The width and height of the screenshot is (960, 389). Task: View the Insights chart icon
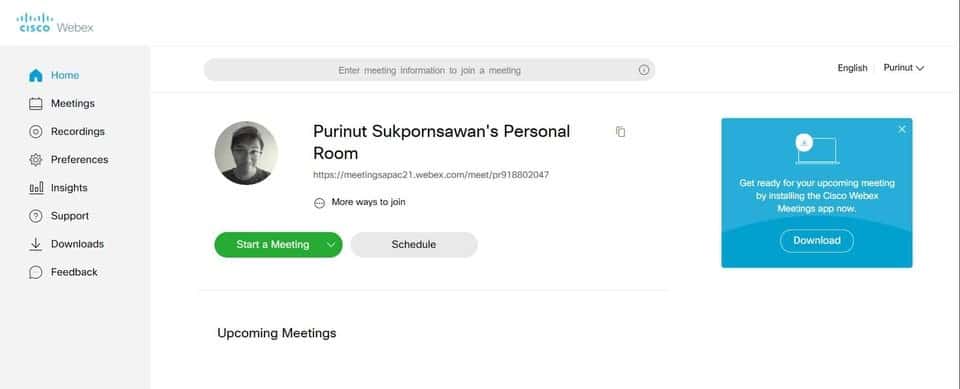coord(36,188)
